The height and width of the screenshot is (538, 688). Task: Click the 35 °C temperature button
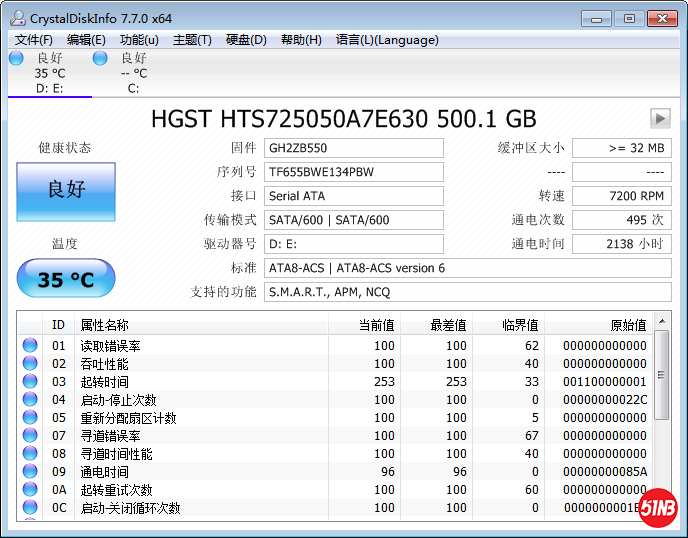click(x=66, y=279)
